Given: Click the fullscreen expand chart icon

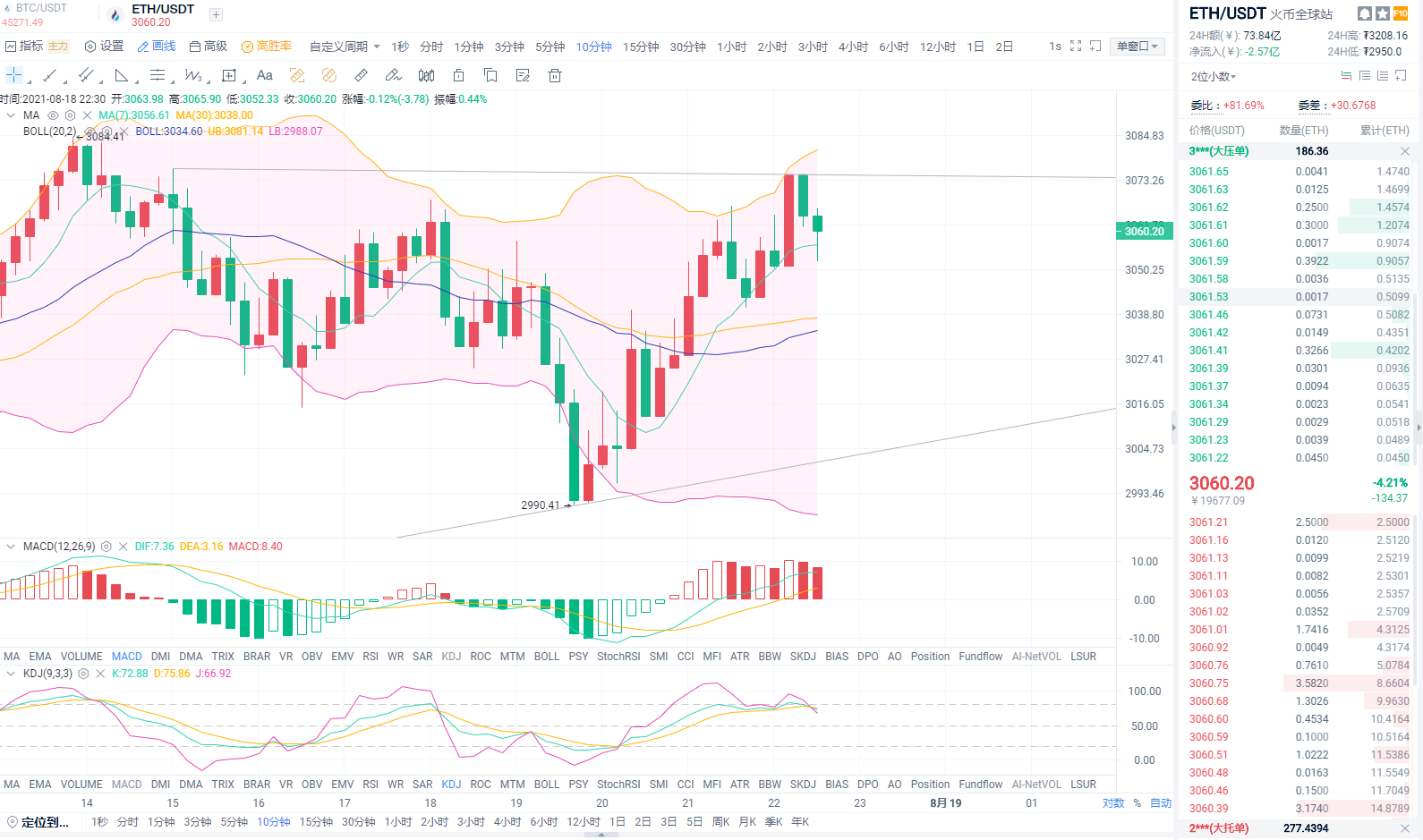Looking at the screenshot, I should 1076,46.
